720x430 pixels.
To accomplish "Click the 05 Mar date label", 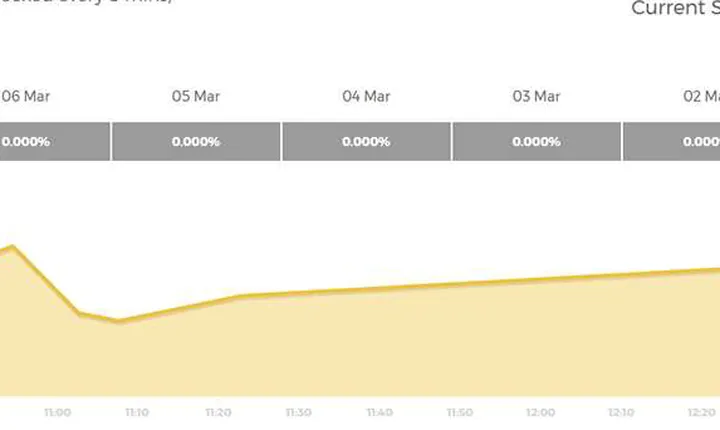I will click(x=196, y=96).
